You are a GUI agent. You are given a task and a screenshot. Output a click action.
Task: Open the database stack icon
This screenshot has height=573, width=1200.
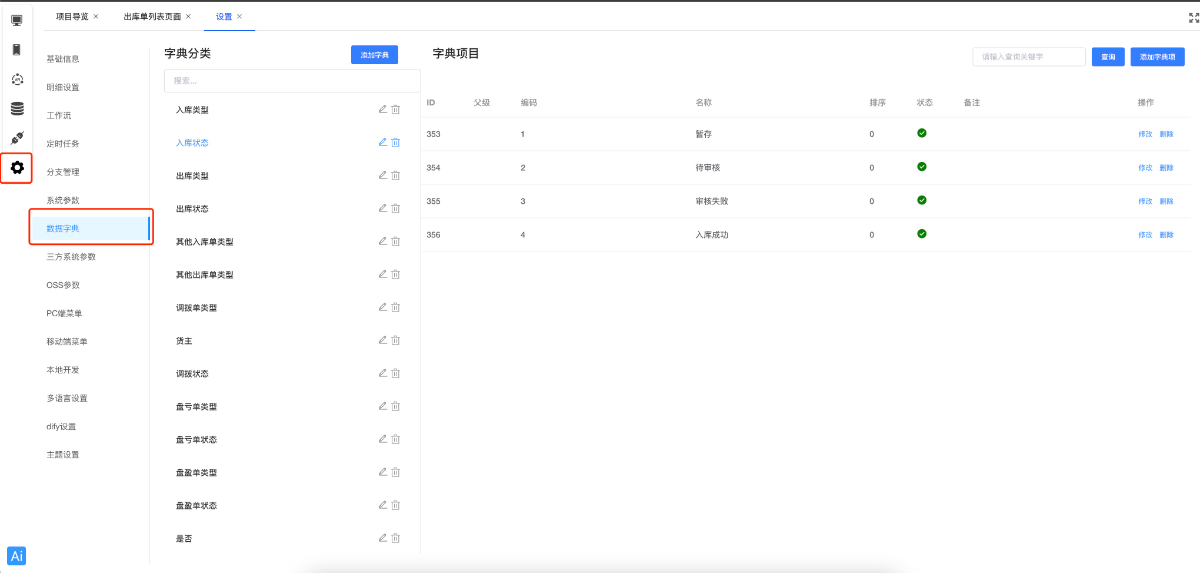point(17,109)
